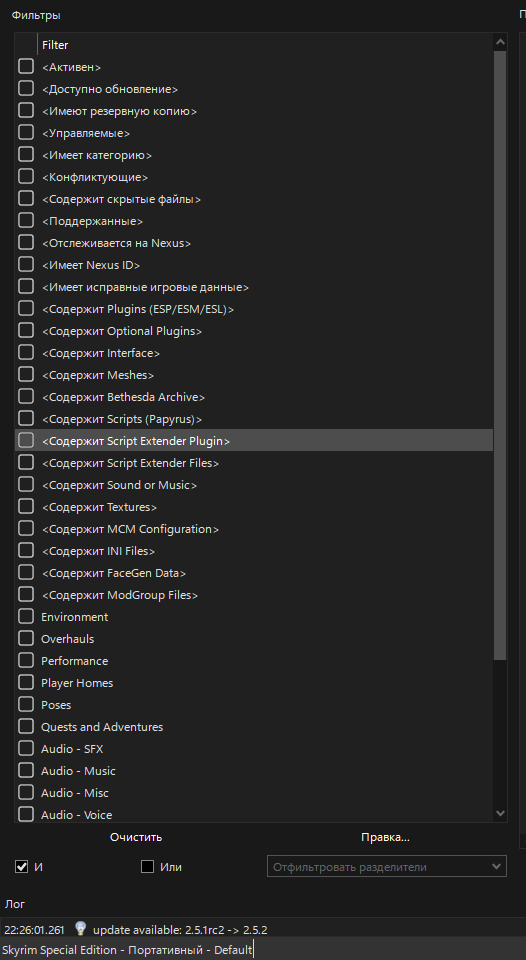526x960 pixels.
Task: Click the Очистить button
Action: pos(136,837)
